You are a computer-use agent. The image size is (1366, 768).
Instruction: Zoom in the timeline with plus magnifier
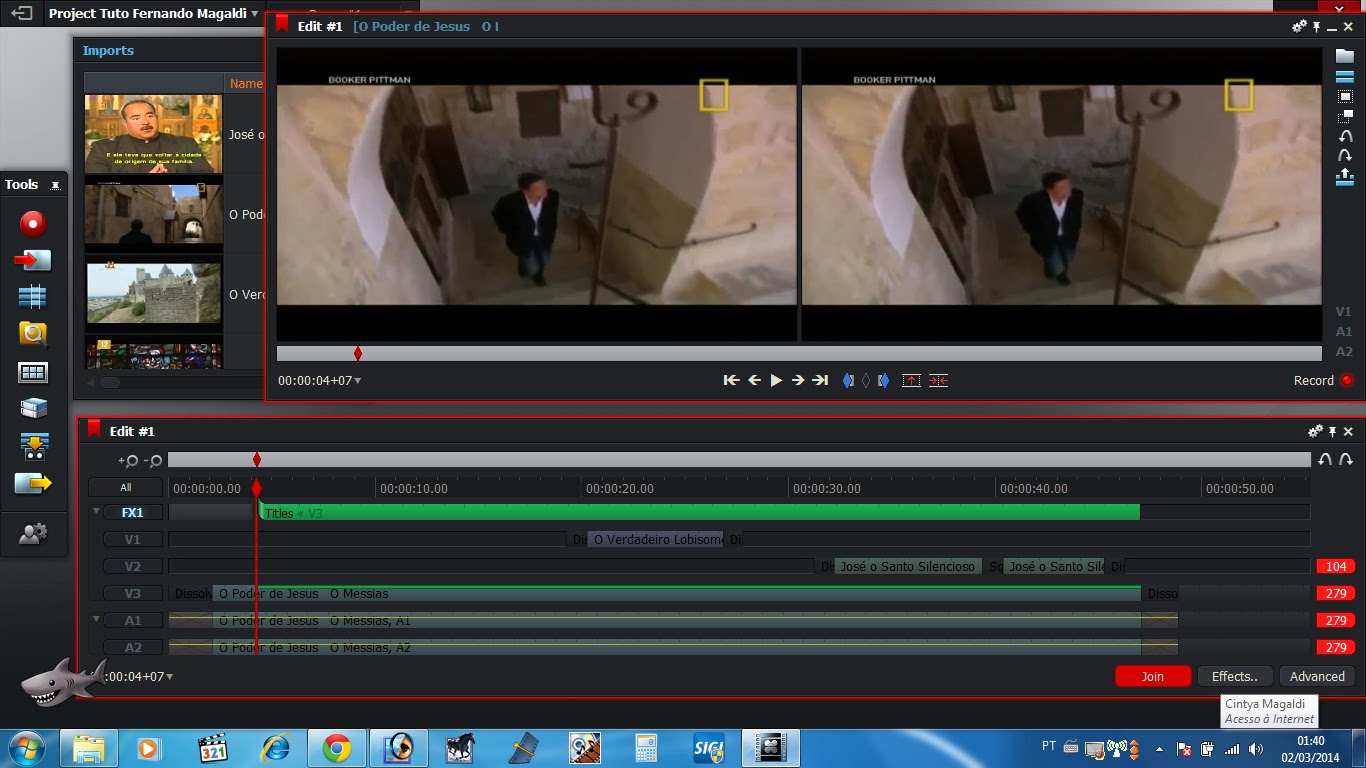click(x=128, y=461)
